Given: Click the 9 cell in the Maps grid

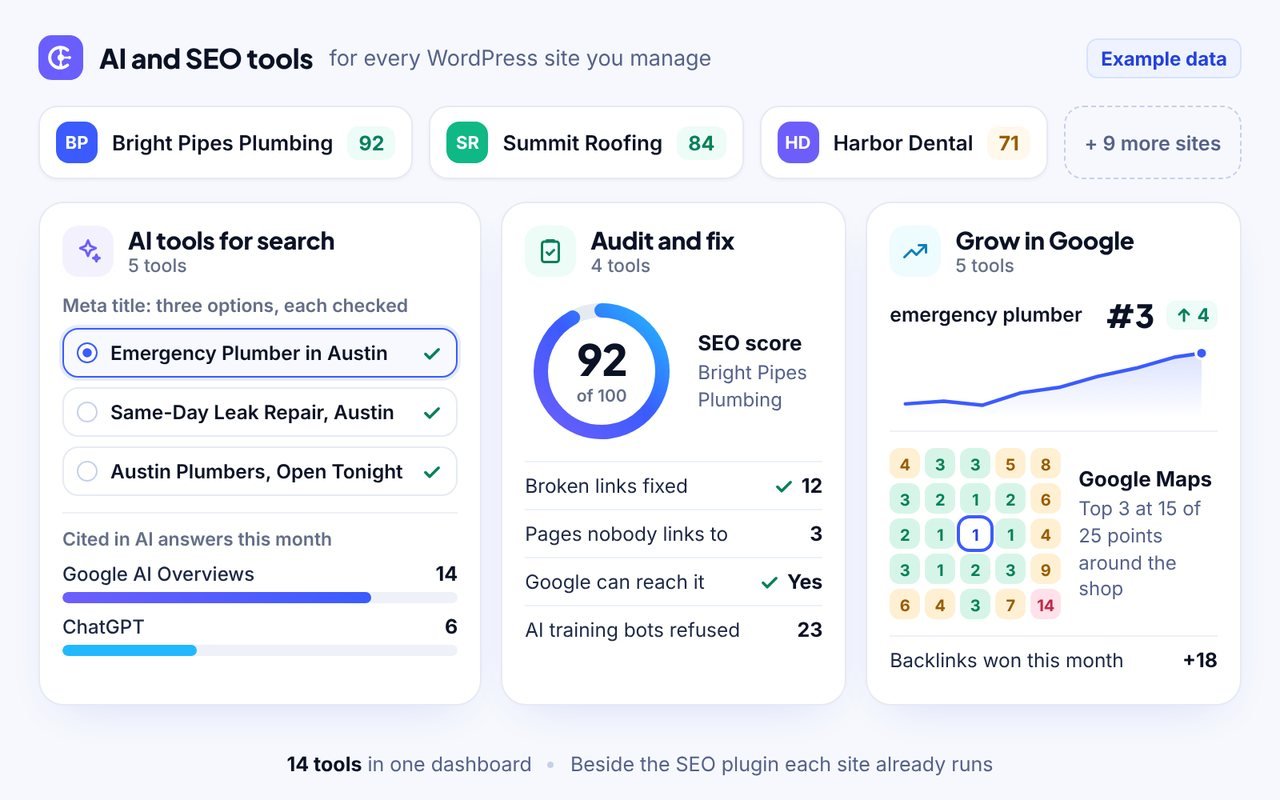Looking at the screenshot, I should tap(1045, 569).
